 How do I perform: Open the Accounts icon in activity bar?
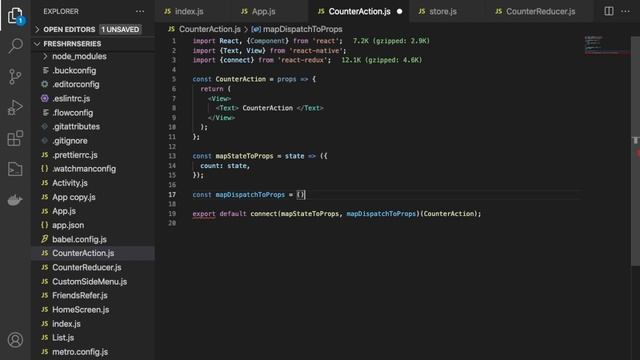(16, 340)
